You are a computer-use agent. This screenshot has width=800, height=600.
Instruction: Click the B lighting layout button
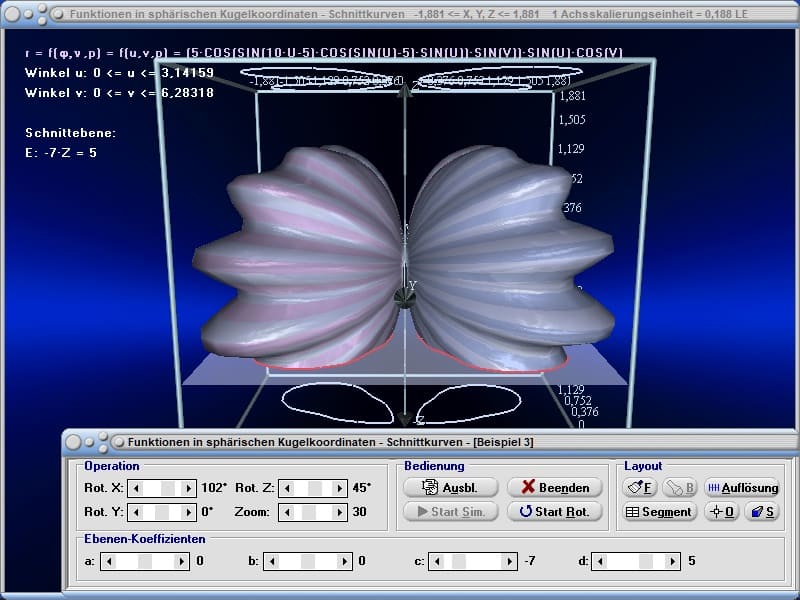(680, 487)
